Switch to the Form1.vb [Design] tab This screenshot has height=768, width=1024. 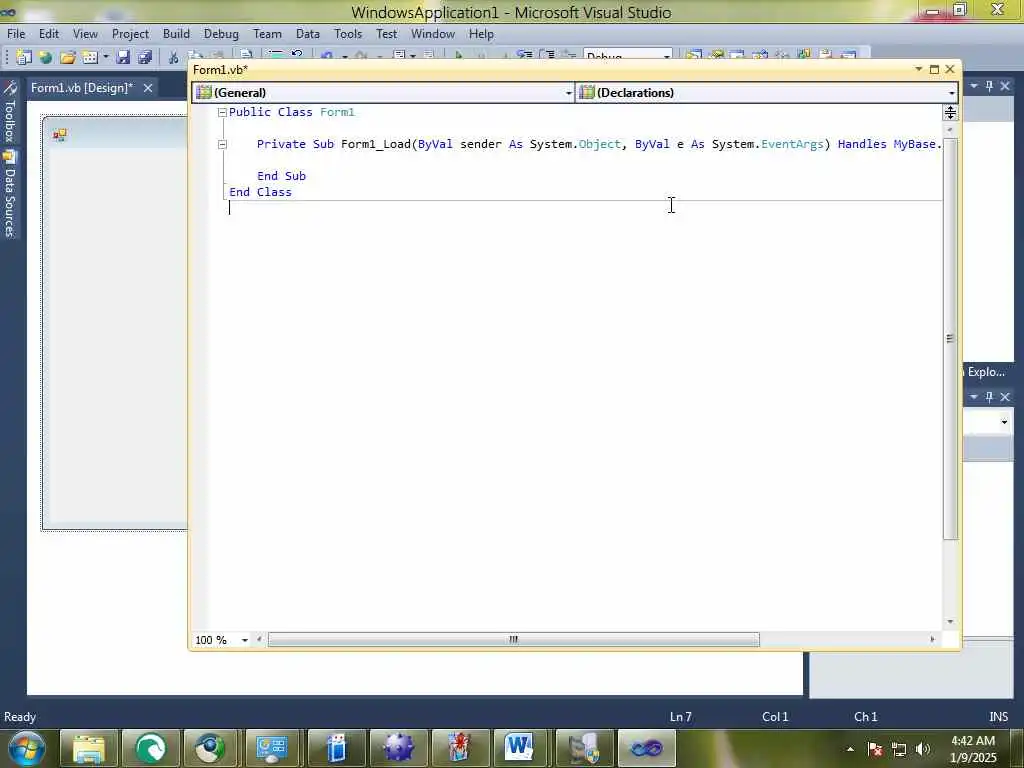82,88
